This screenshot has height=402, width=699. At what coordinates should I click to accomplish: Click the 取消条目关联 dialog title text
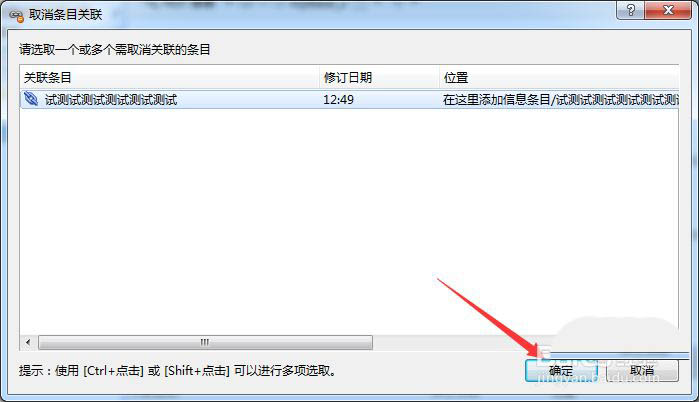pyautogui.click(x=66, y=15)
